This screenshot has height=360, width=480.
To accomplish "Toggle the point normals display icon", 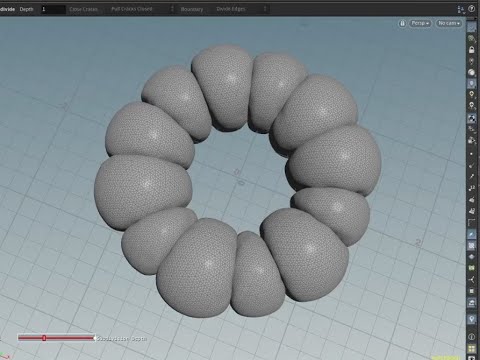I will tap(471, 165).
